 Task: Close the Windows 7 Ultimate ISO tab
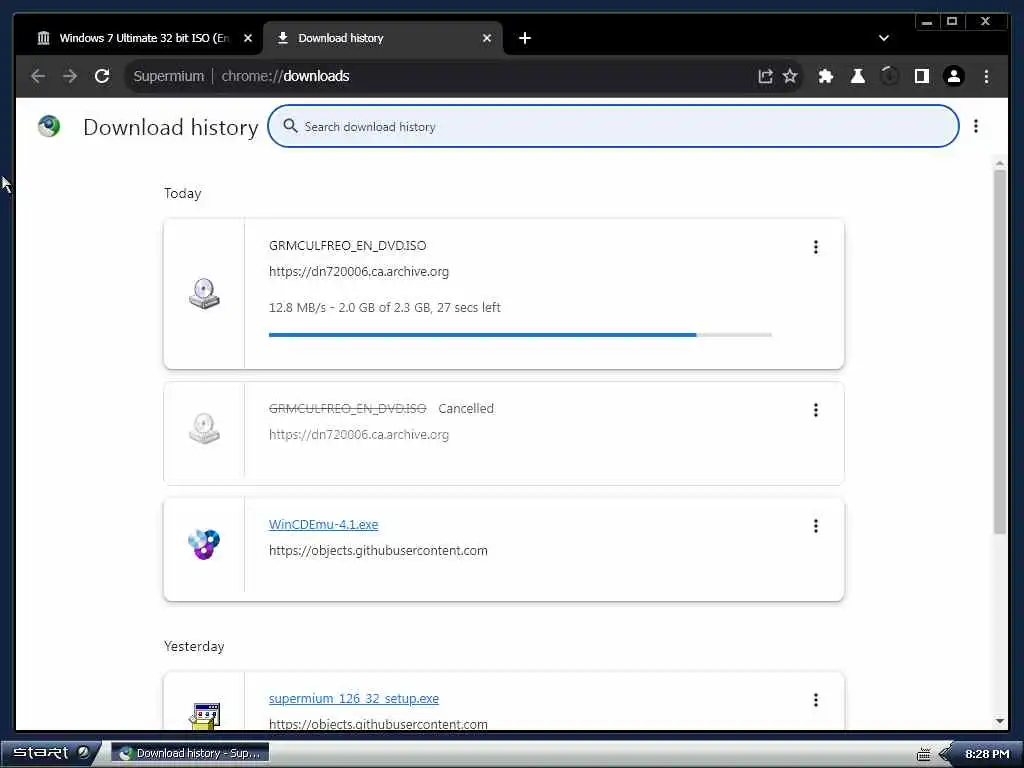[x=248, y=38]
